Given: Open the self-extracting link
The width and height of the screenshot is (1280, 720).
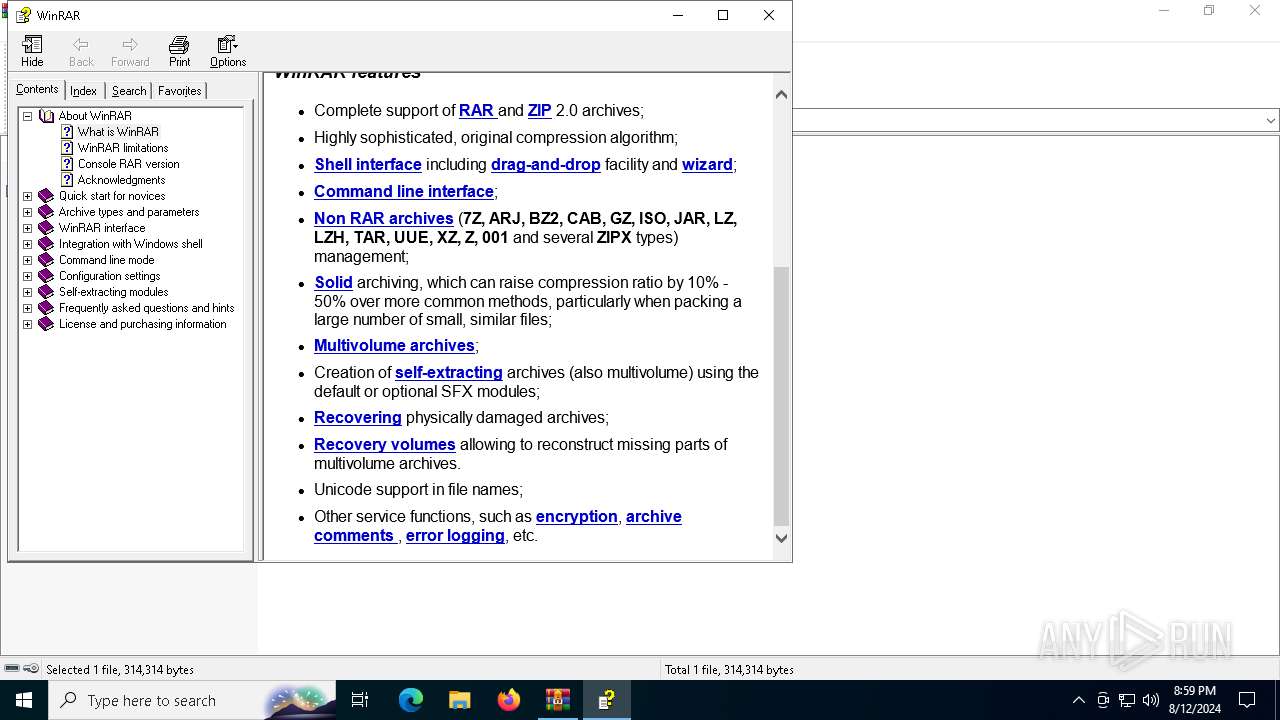Looking at the screenshot, I should point(449,372).
